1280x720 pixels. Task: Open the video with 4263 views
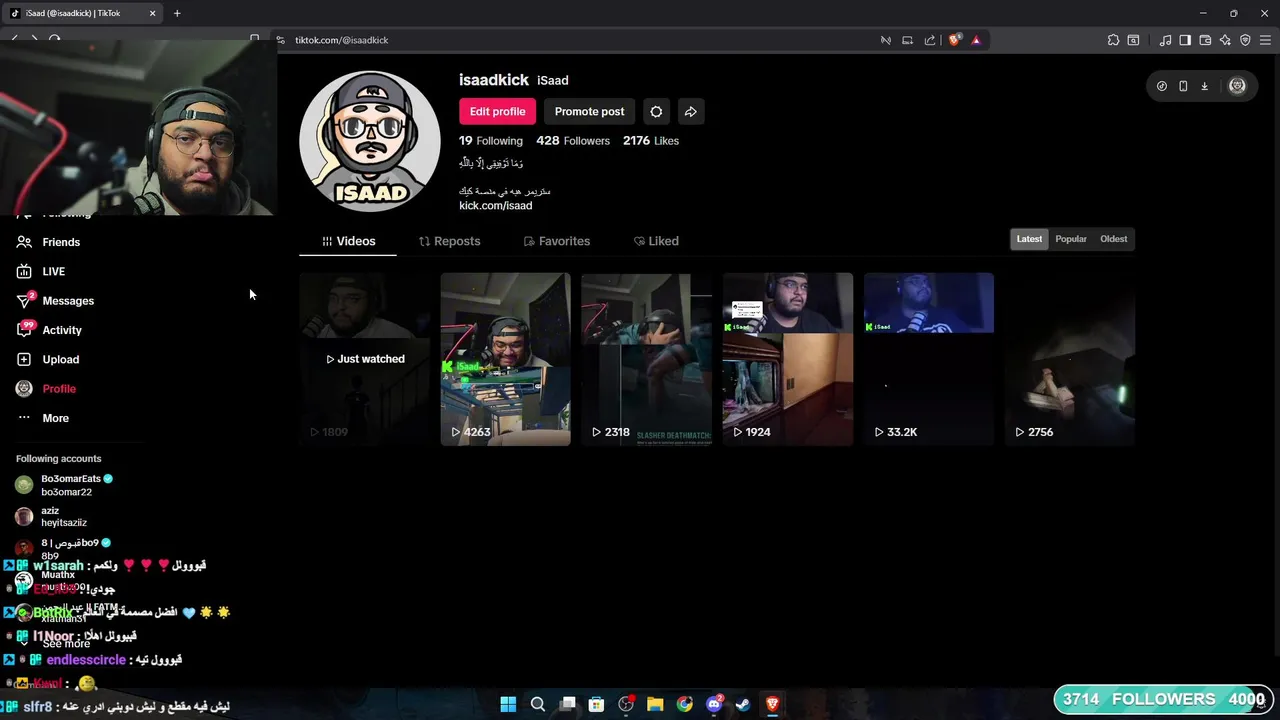click(505, 359)
